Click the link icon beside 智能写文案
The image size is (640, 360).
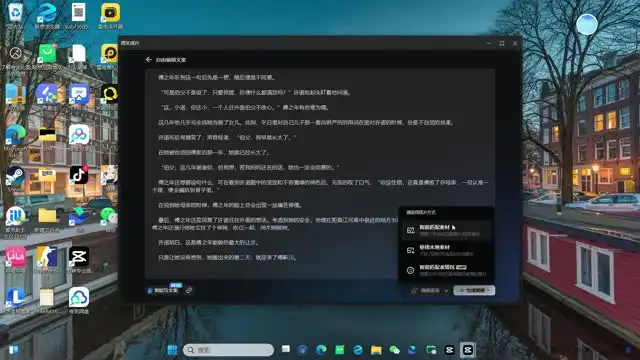(x=189, y=291)
